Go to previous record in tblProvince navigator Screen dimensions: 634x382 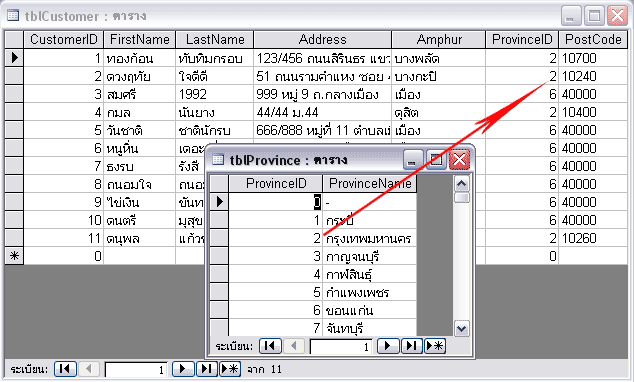tap(294, 346)
